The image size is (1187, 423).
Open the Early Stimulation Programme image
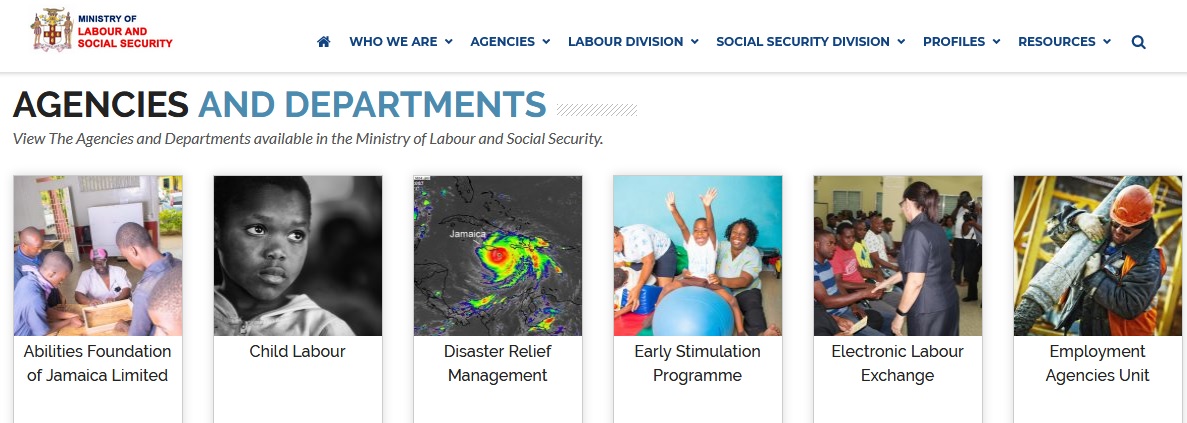click(698, 255)
